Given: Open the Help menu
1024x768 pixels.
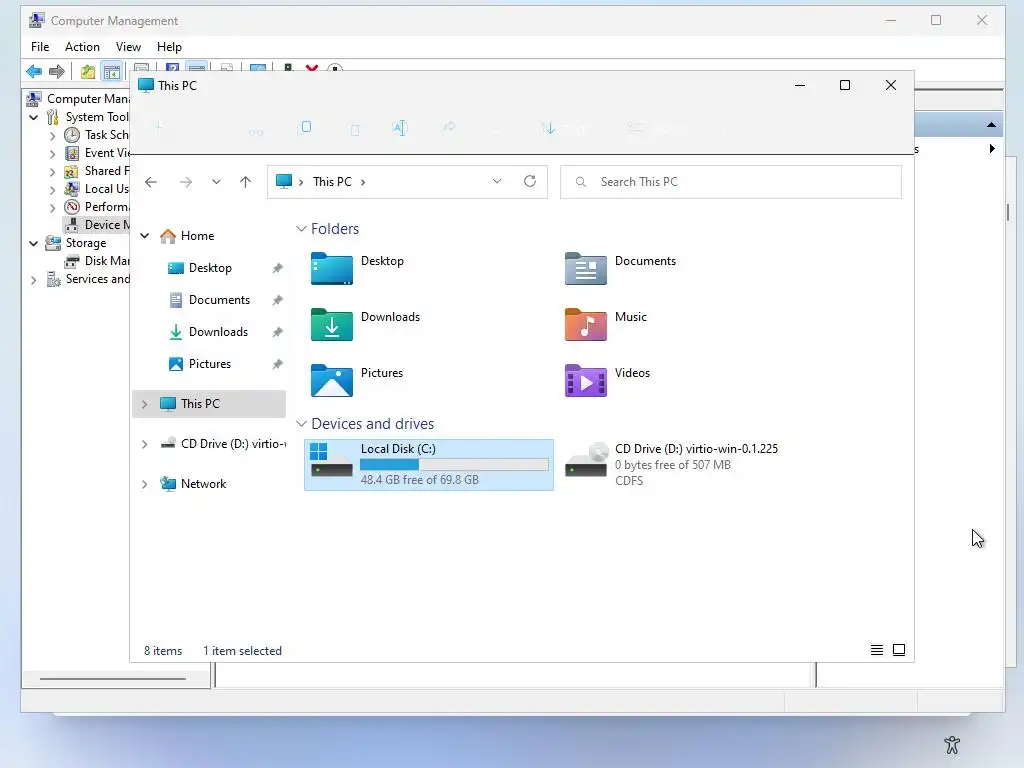Looking at the screenshot, I should tap(169, 47).
